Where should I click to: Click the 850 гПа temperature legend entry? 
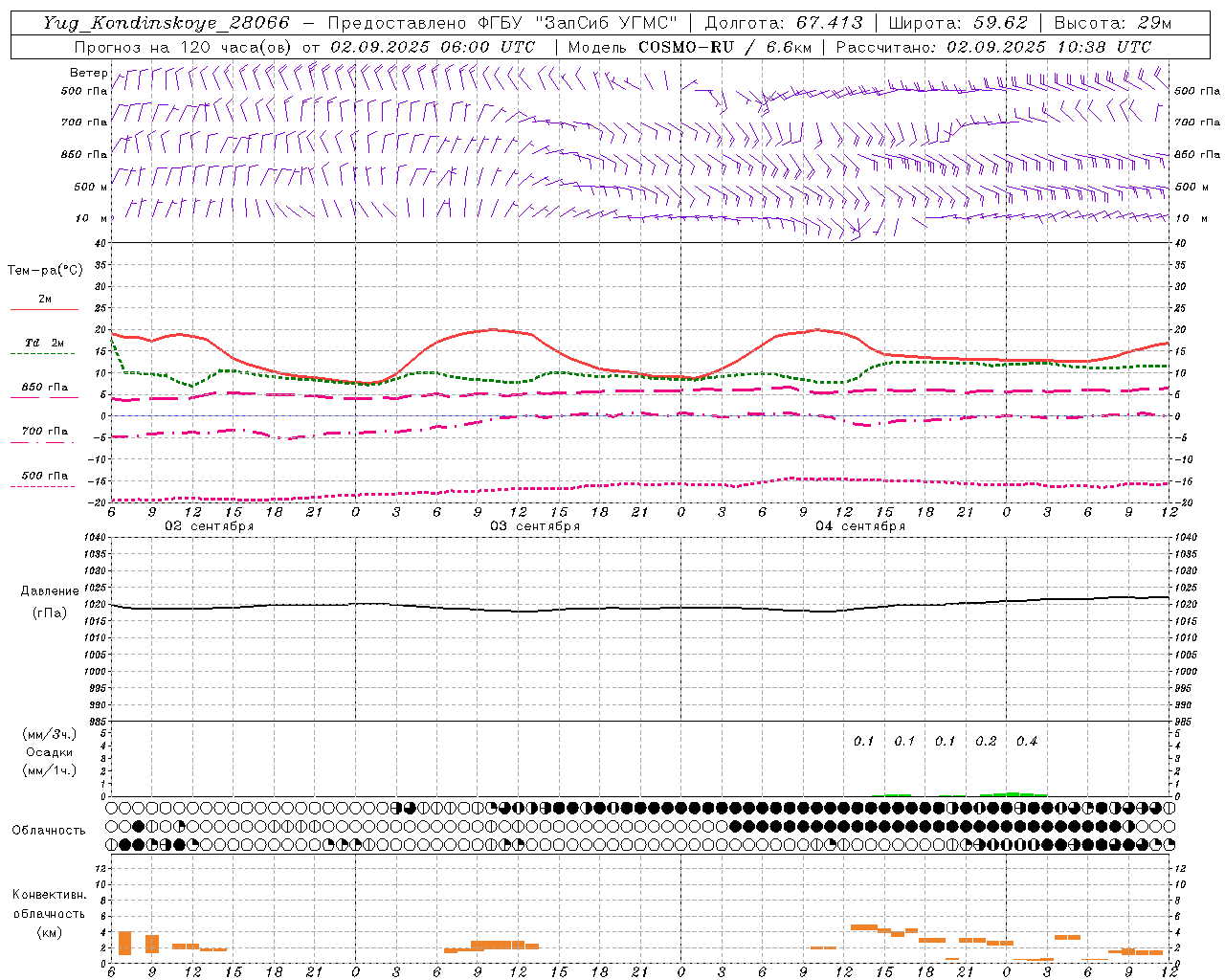45,388
